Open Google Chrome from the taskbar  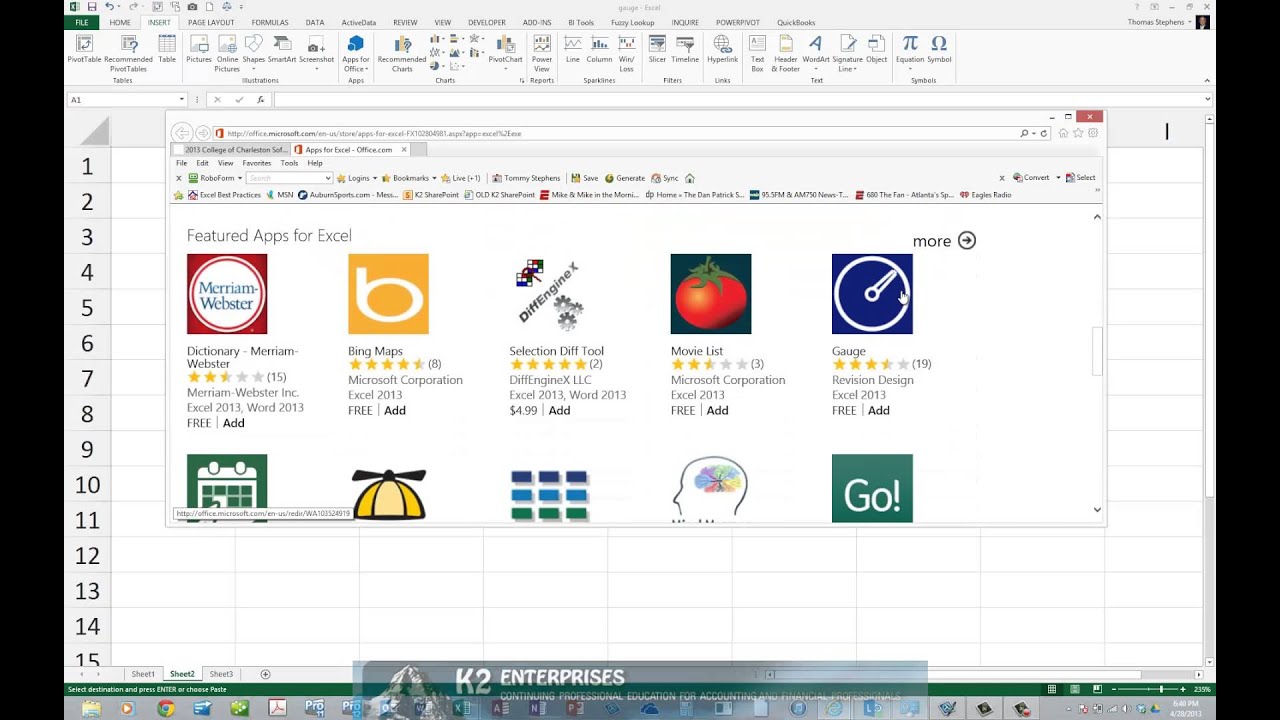(165, 708)
